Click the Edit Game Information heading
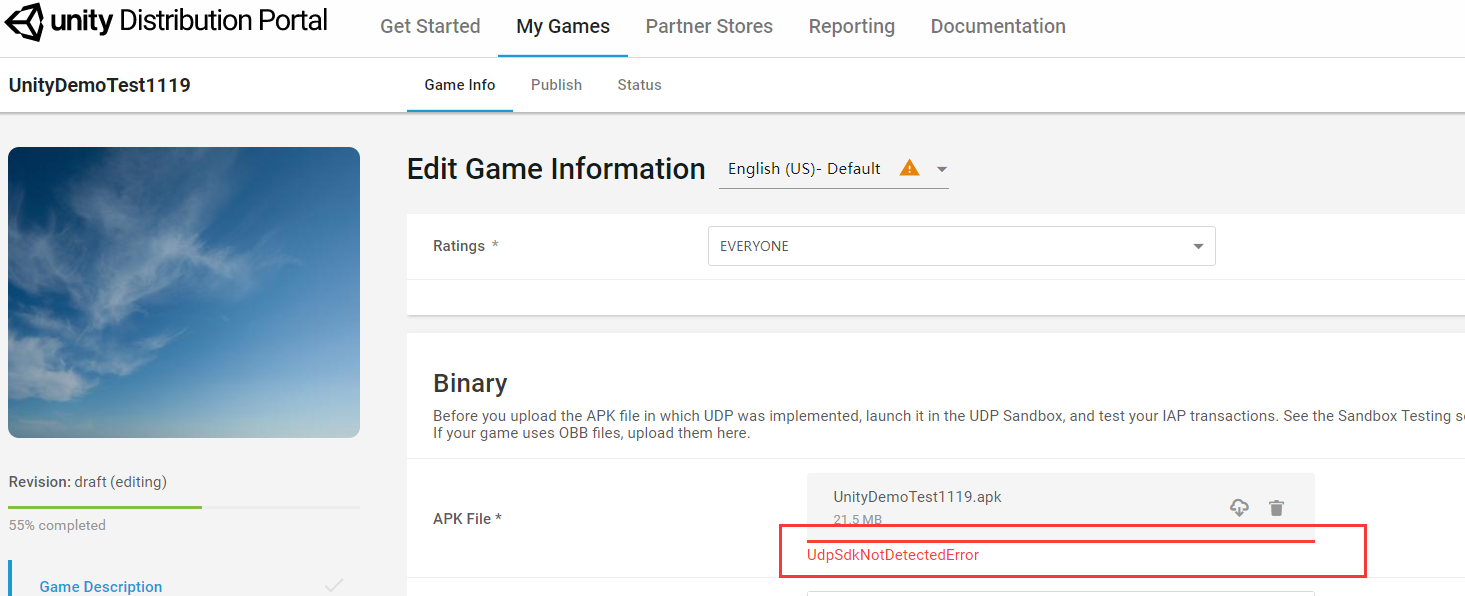Image resolution: width=1465 pixels, height=596 pixels. 556,169
